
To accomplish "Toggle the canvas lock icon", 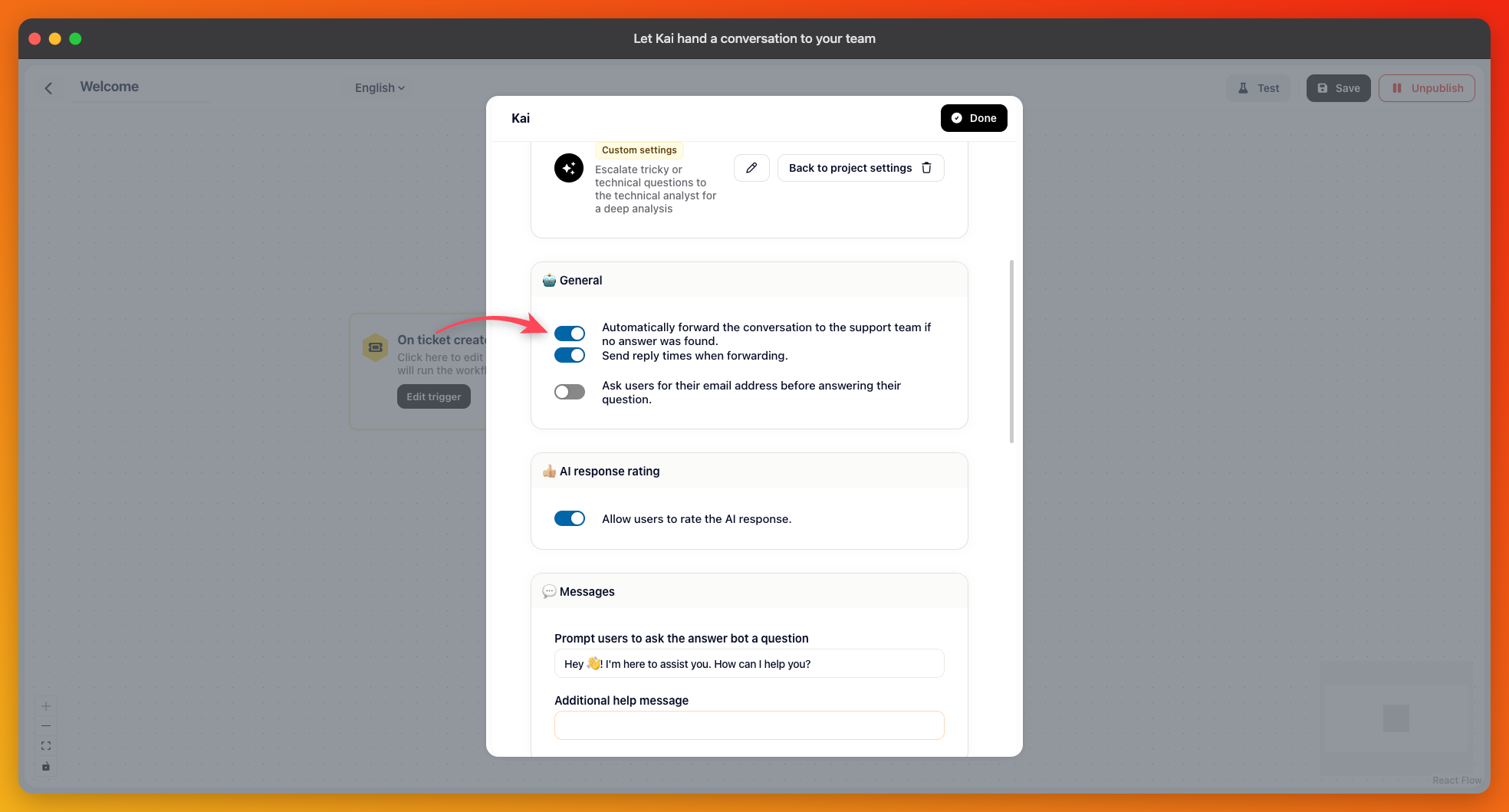I will pos(46,766).
